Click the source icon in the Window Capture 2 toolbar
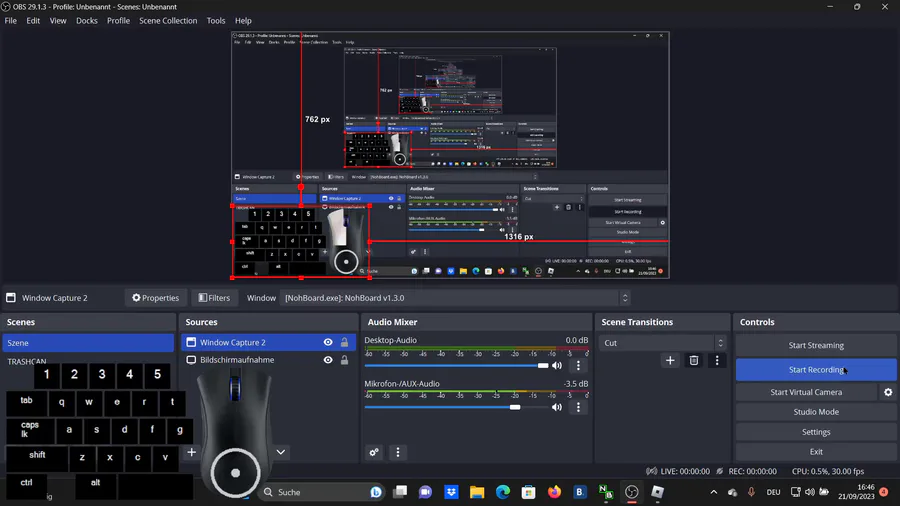The width and height of the screenshot is (900, 506). click(x=11, y=298)
